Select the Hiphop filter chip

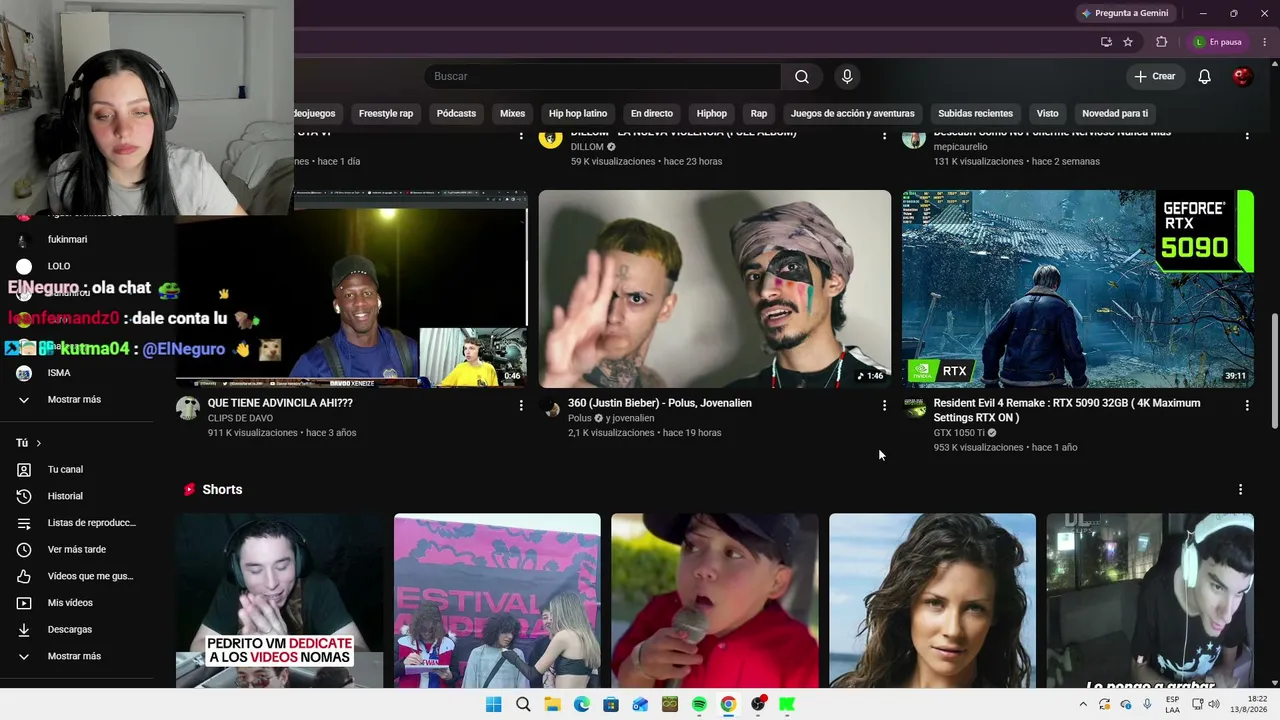(712, 113)
